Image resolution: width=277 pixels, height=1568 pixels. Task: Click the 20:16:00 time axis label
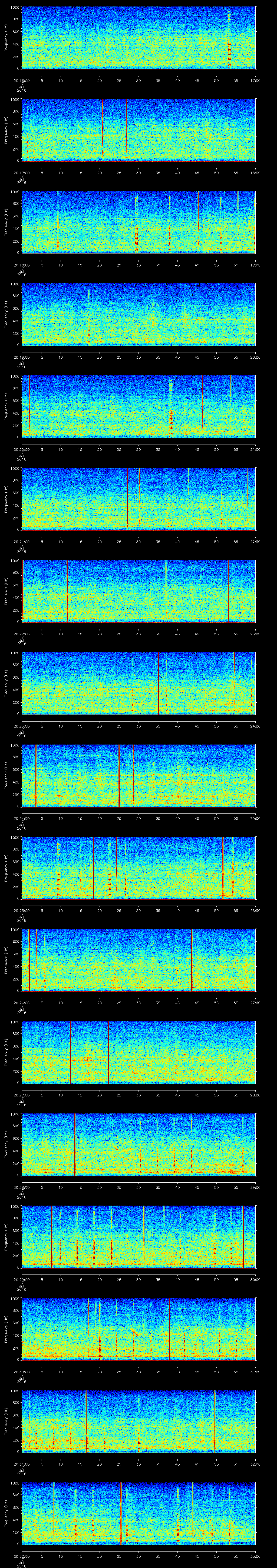click(22, 80)
